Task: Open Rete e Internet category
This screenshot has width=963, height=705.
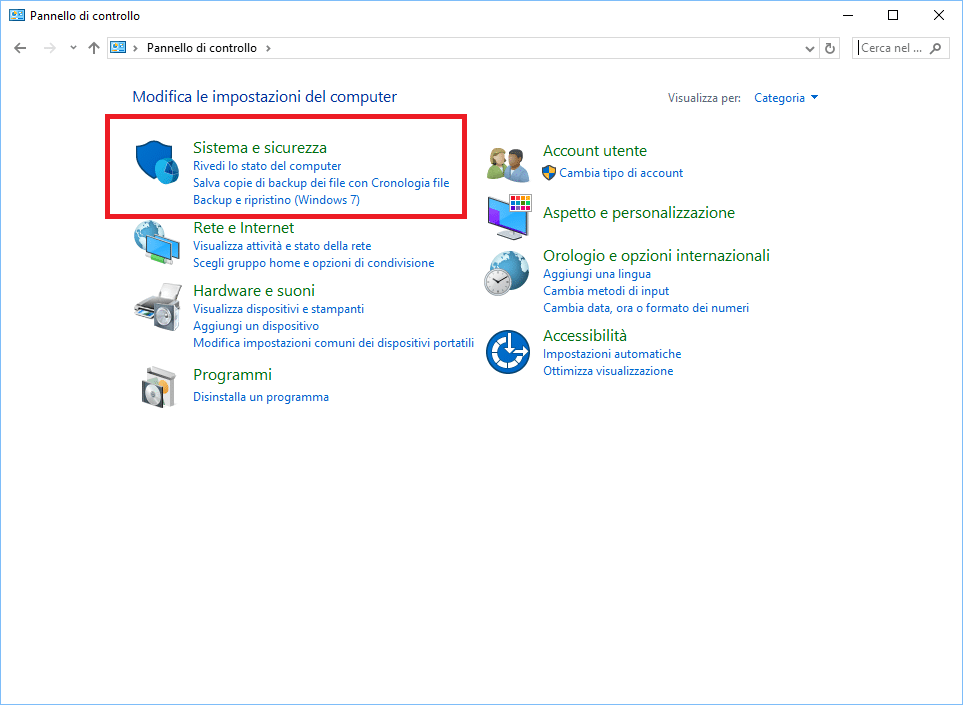Action: [244, 228]
